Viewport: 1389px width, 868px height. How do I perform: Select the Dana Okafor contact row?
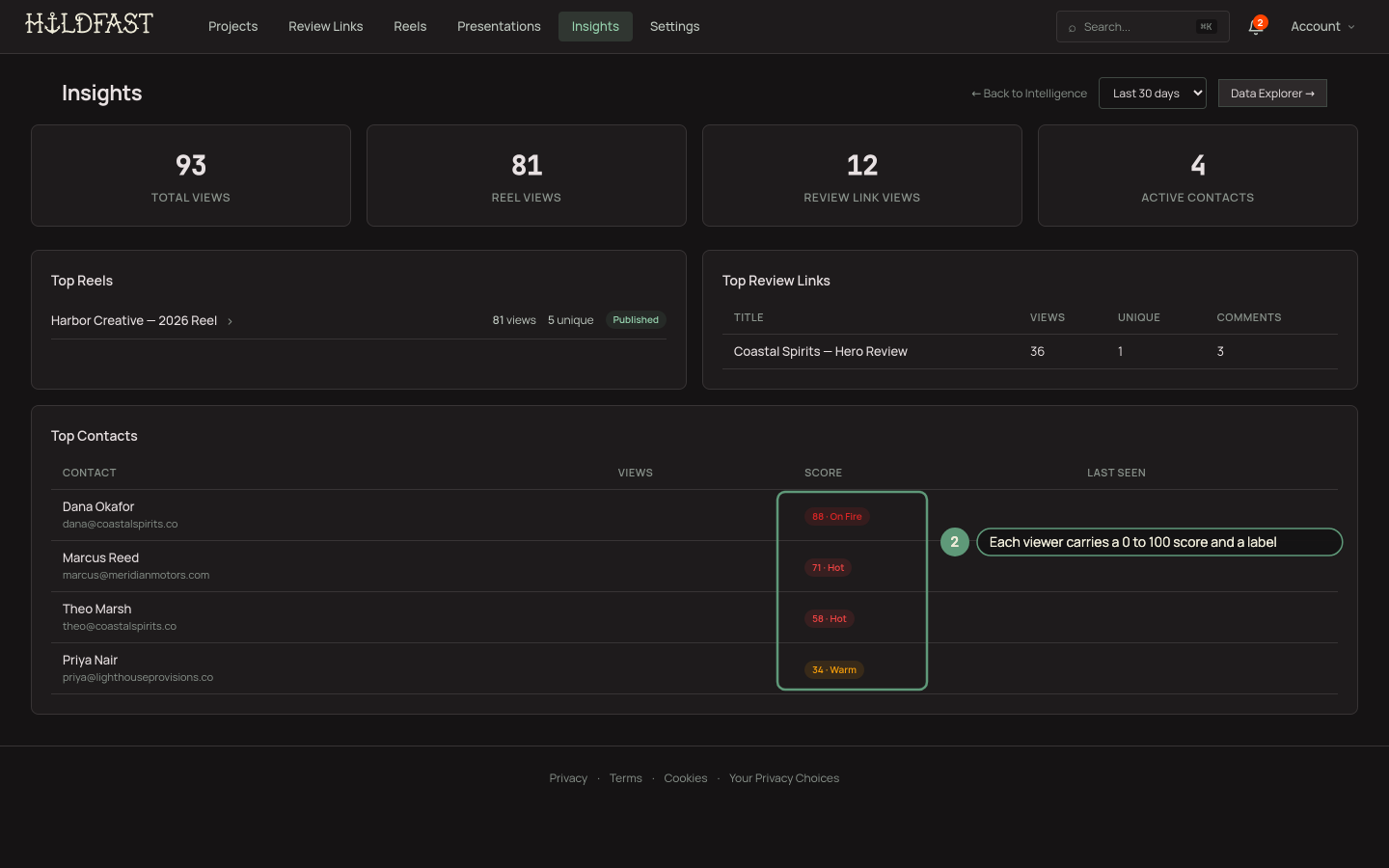pyautogui.click(x=694, y=515)
